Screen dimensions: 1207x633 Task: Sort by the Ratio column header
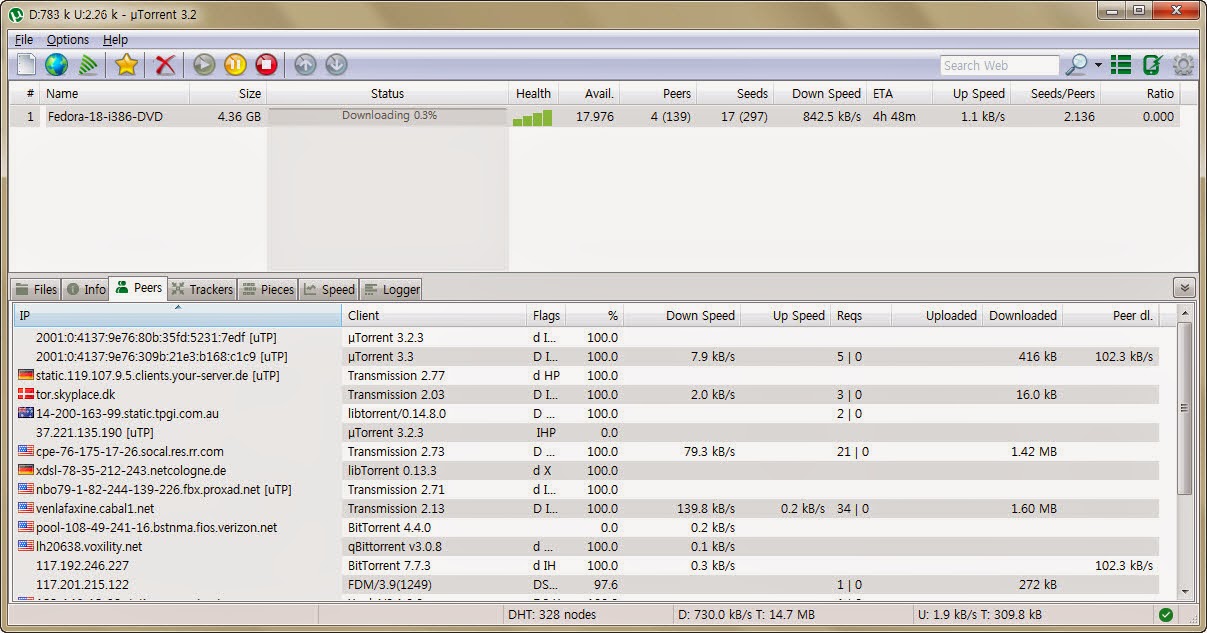[1140, 93]
